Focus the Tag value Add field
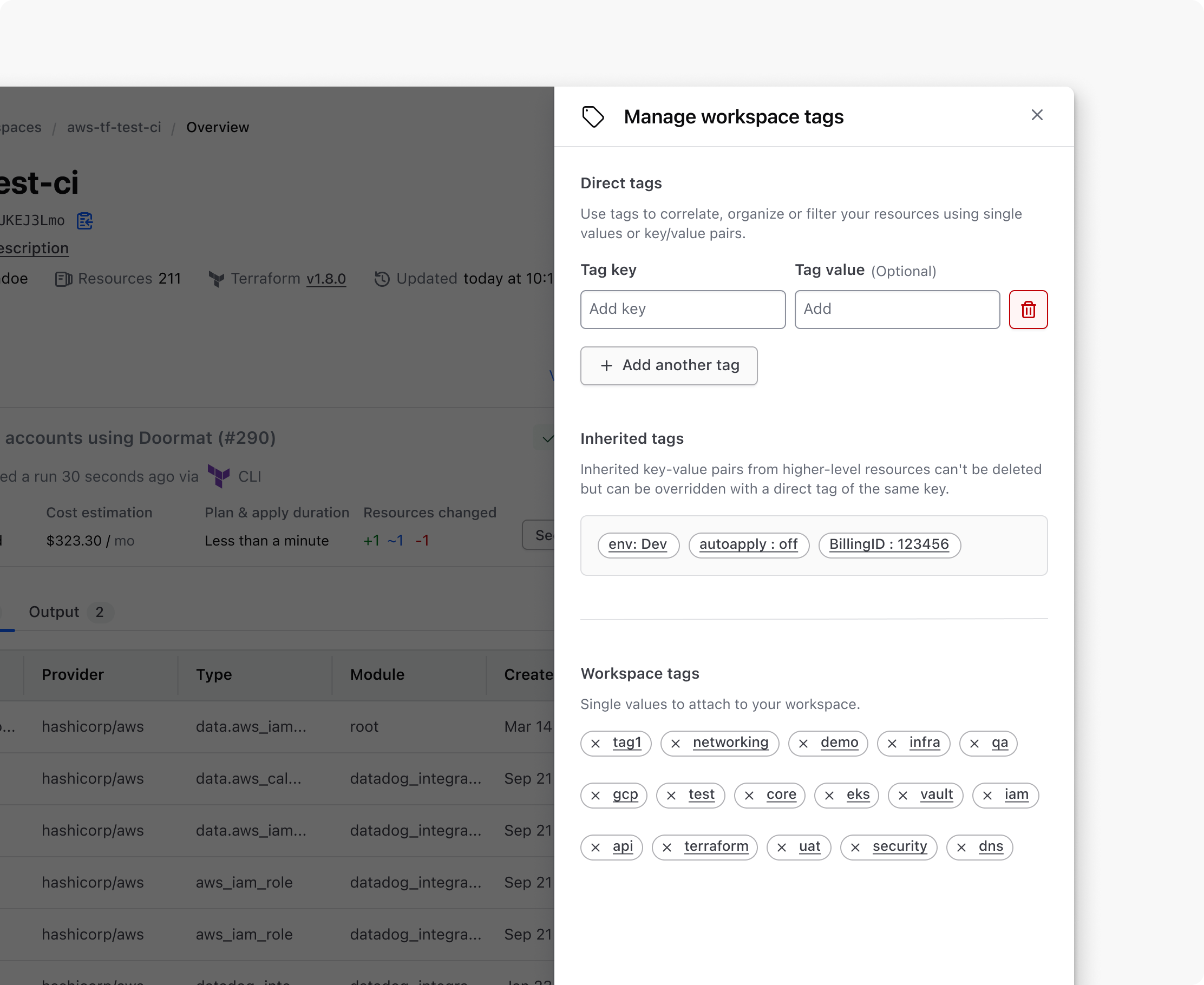The image size is (1204, 985). pyautogui.click(x=897, y=309)
